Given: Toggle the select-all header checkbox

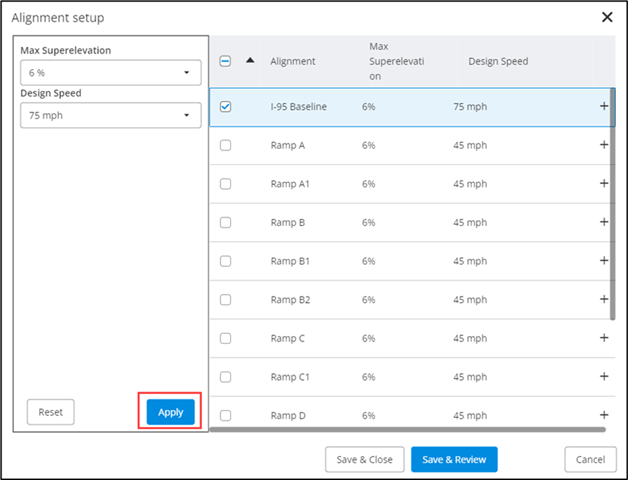Looking at the screenshot, I should click(225, 61).
